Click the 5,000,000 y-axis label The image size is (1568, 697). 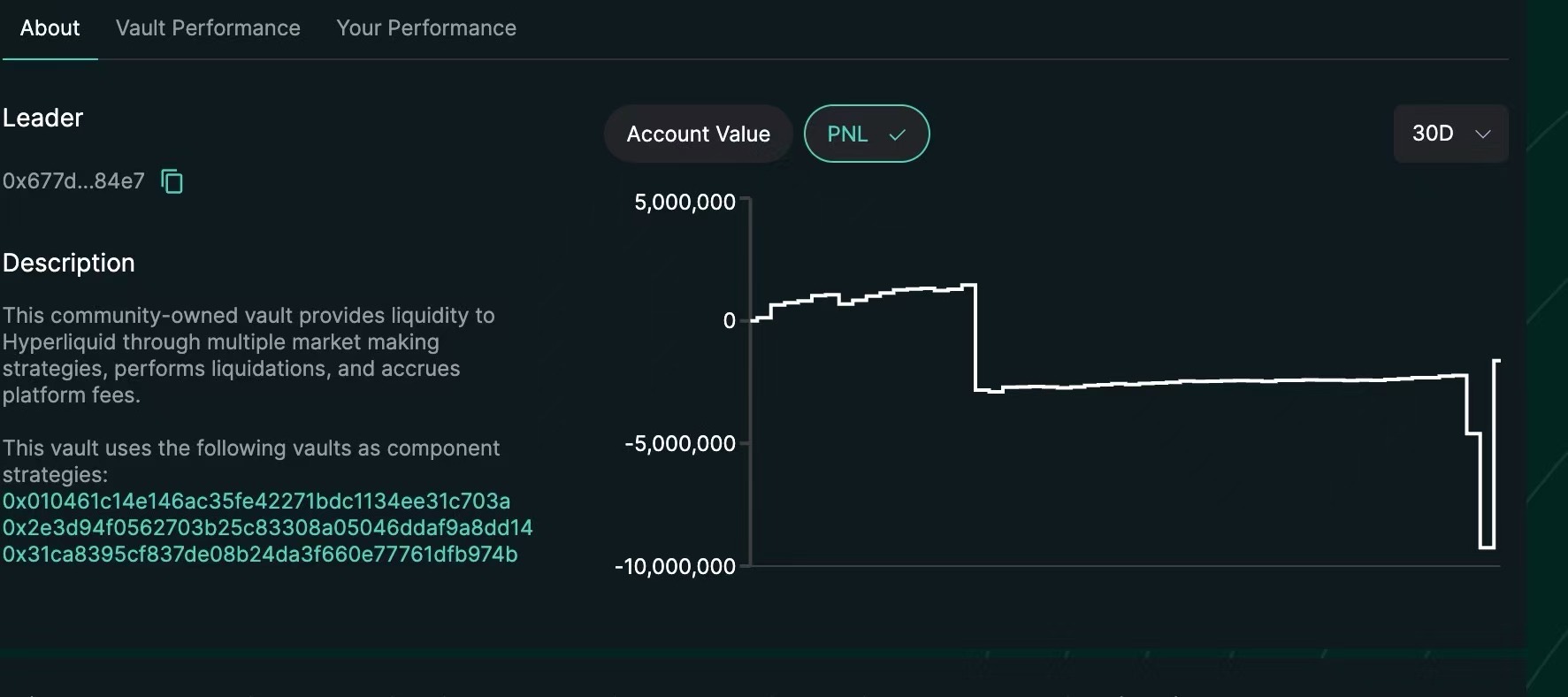(685, 203)
